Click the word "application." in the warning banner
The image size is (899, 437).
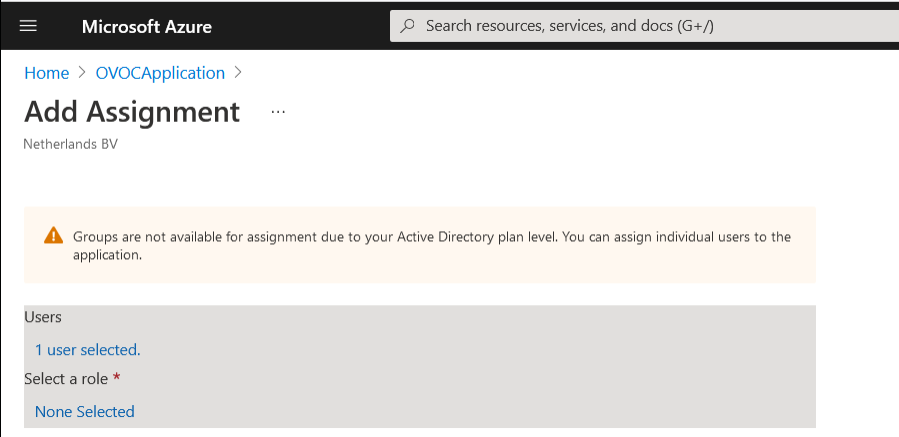click(x=107, y=255)
